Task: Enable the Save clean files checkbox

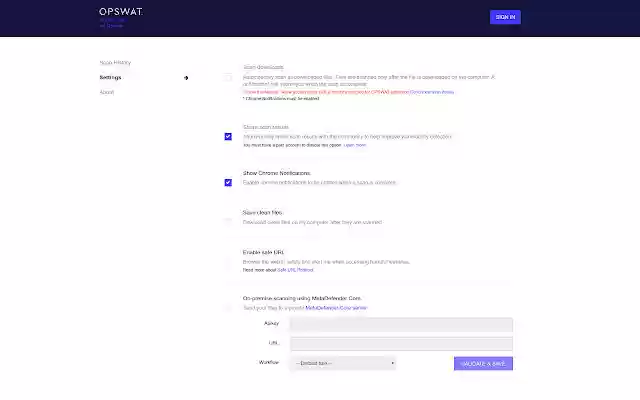Action: coord(228,222)
